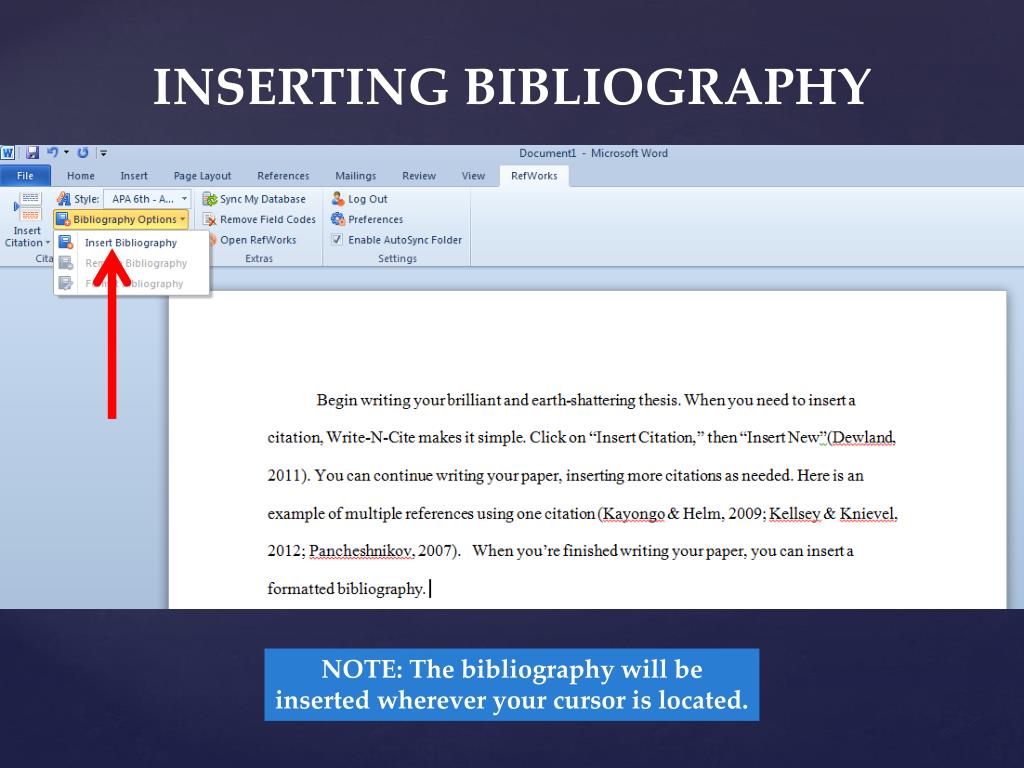The width and height of the screenshot is (1024, 768).
Task: Click the Remove Bibliography menu icon
Action: (66, 263)
